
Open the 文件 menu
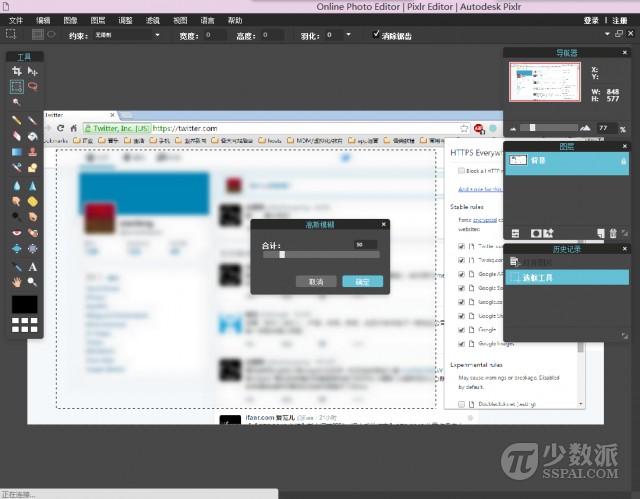tap(16, 20)
